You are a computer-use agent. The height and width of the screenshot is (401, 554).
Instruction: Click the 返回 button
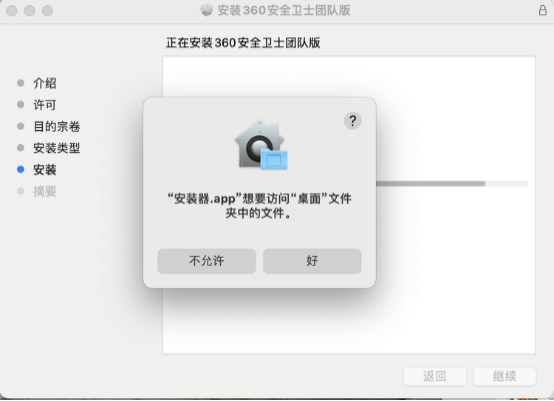point(435,376)
